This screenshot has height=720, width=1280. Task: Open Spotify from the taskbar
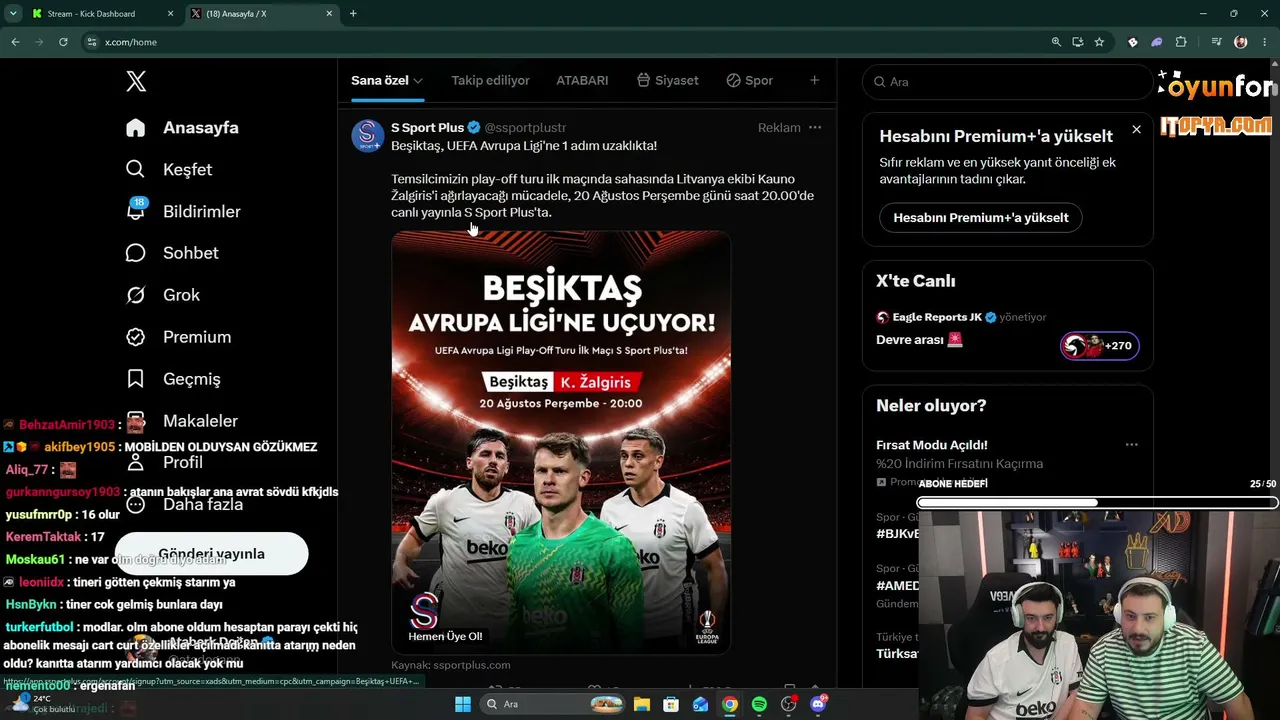tap(759, 704)
